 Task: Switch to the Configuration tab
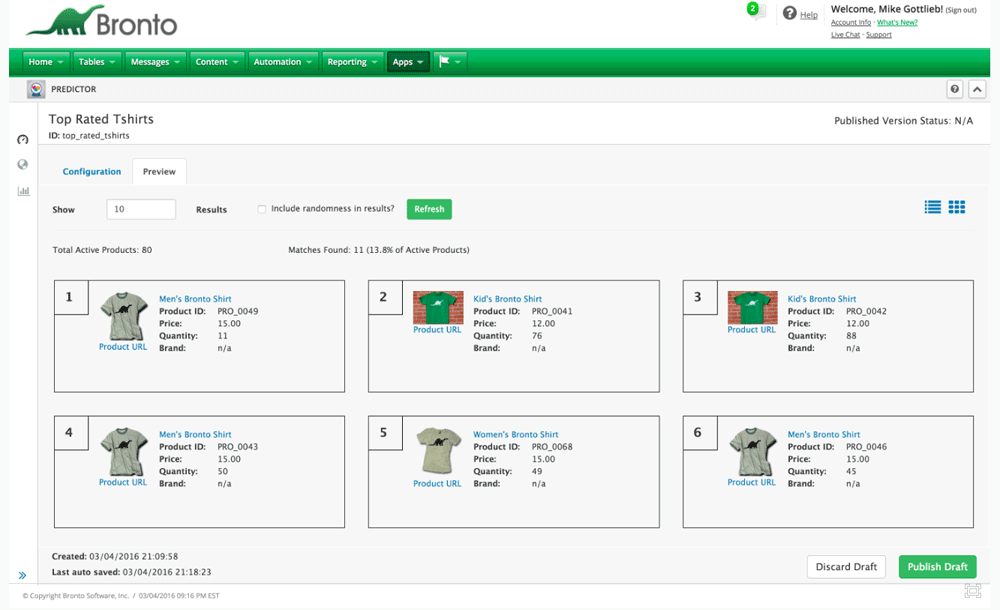92,172
